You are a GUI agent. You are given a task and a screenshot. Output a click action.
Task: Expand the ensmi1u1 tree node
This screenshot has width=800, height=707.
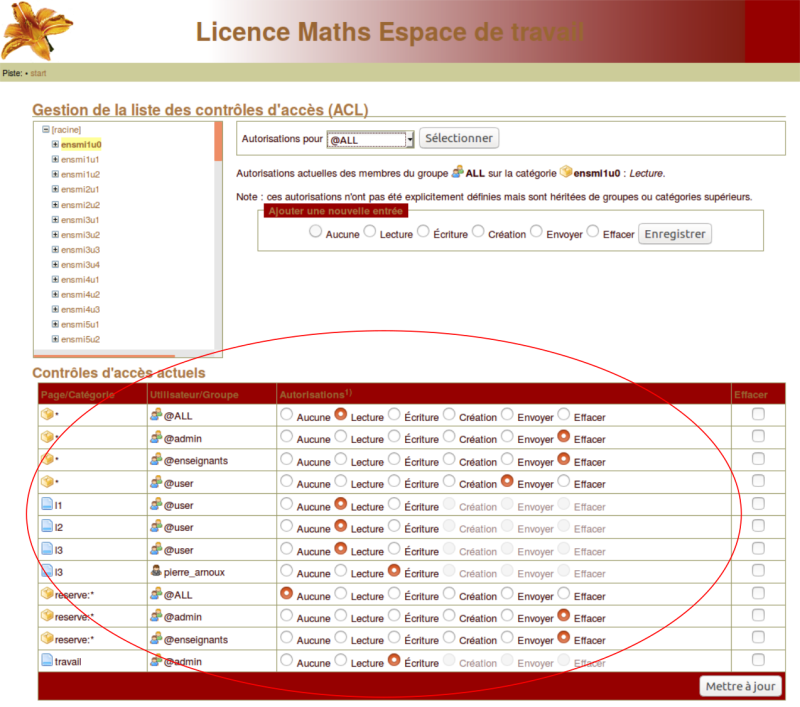click(55, 159)
